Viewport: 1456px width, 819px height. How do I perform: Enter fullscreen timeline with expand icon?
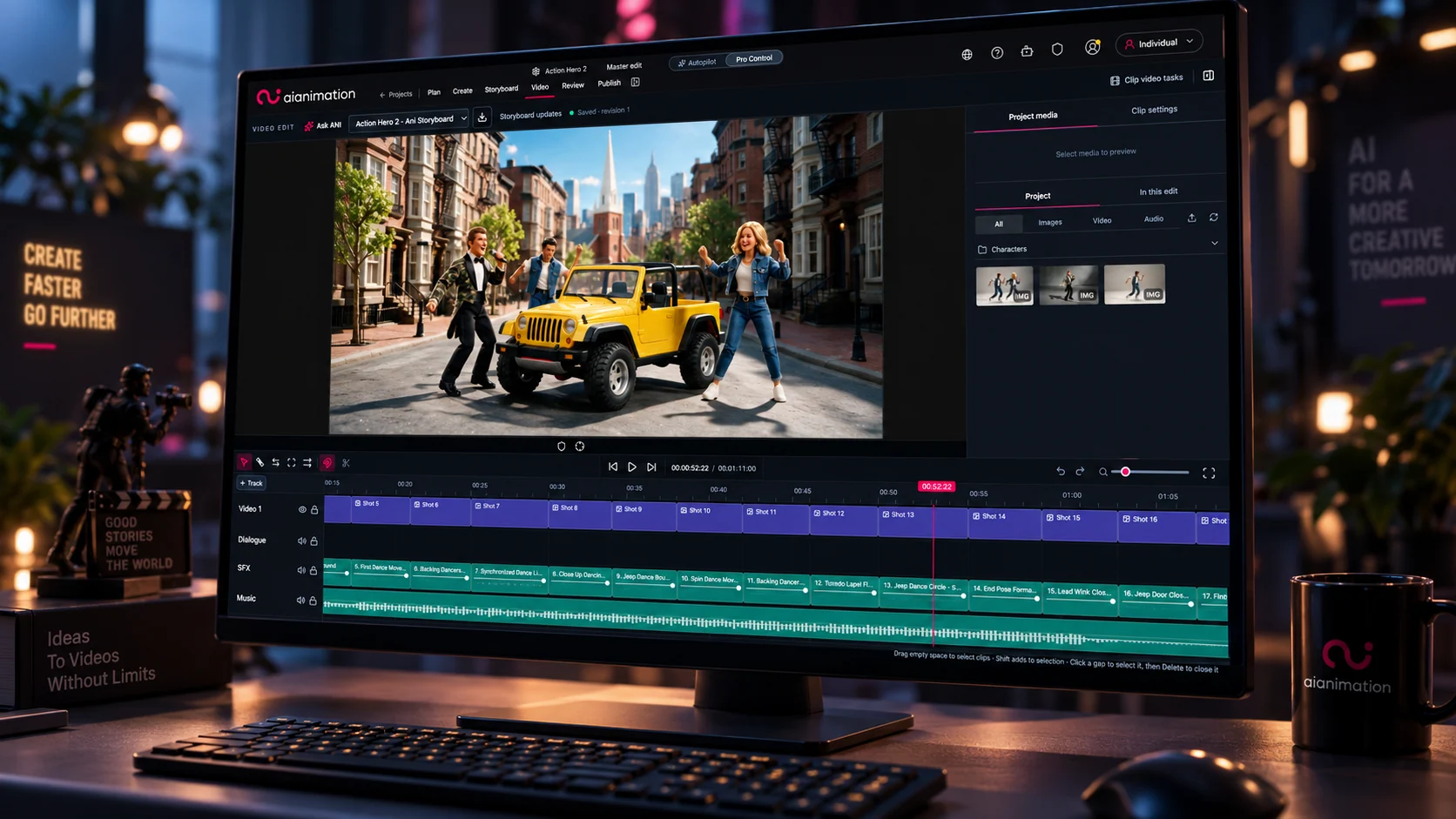pos(1209,473)
